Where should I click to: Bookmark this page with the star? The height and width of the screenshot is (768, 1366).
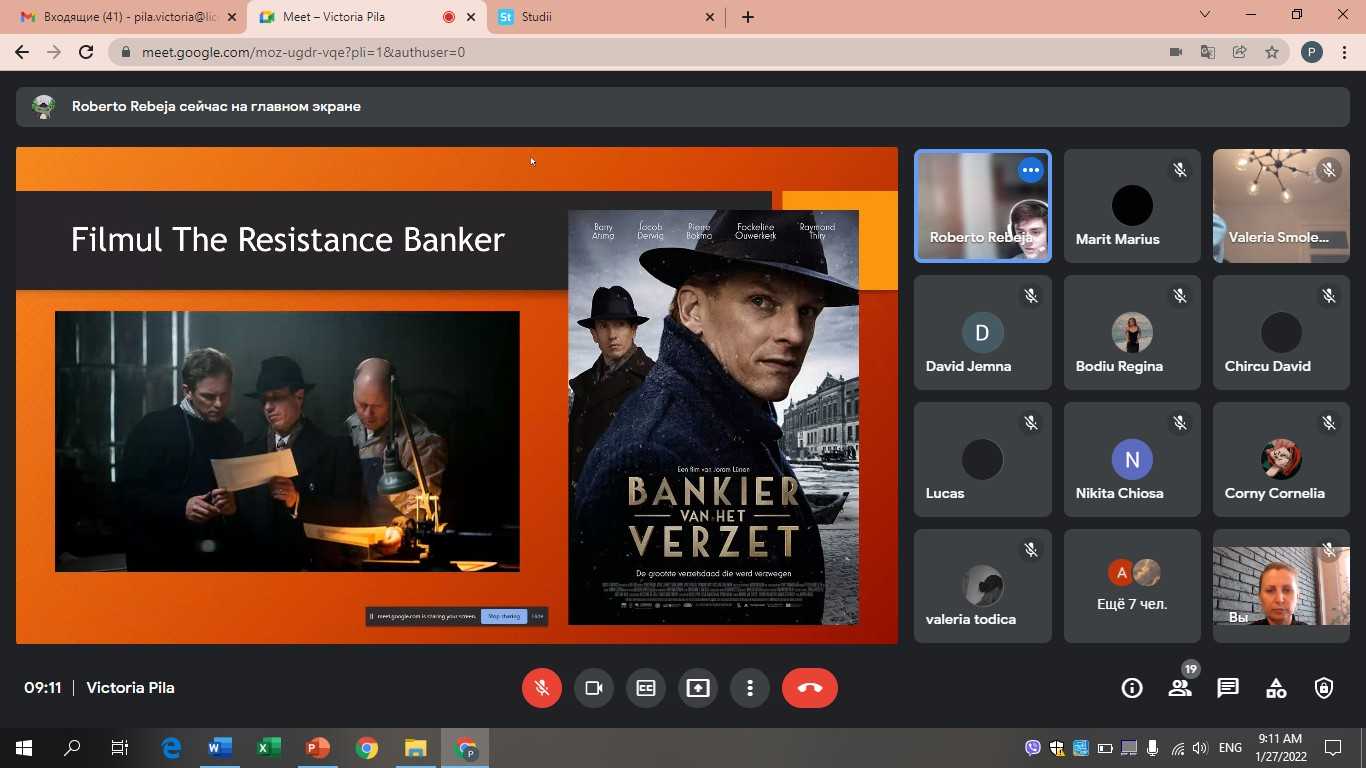(1272, 52)
